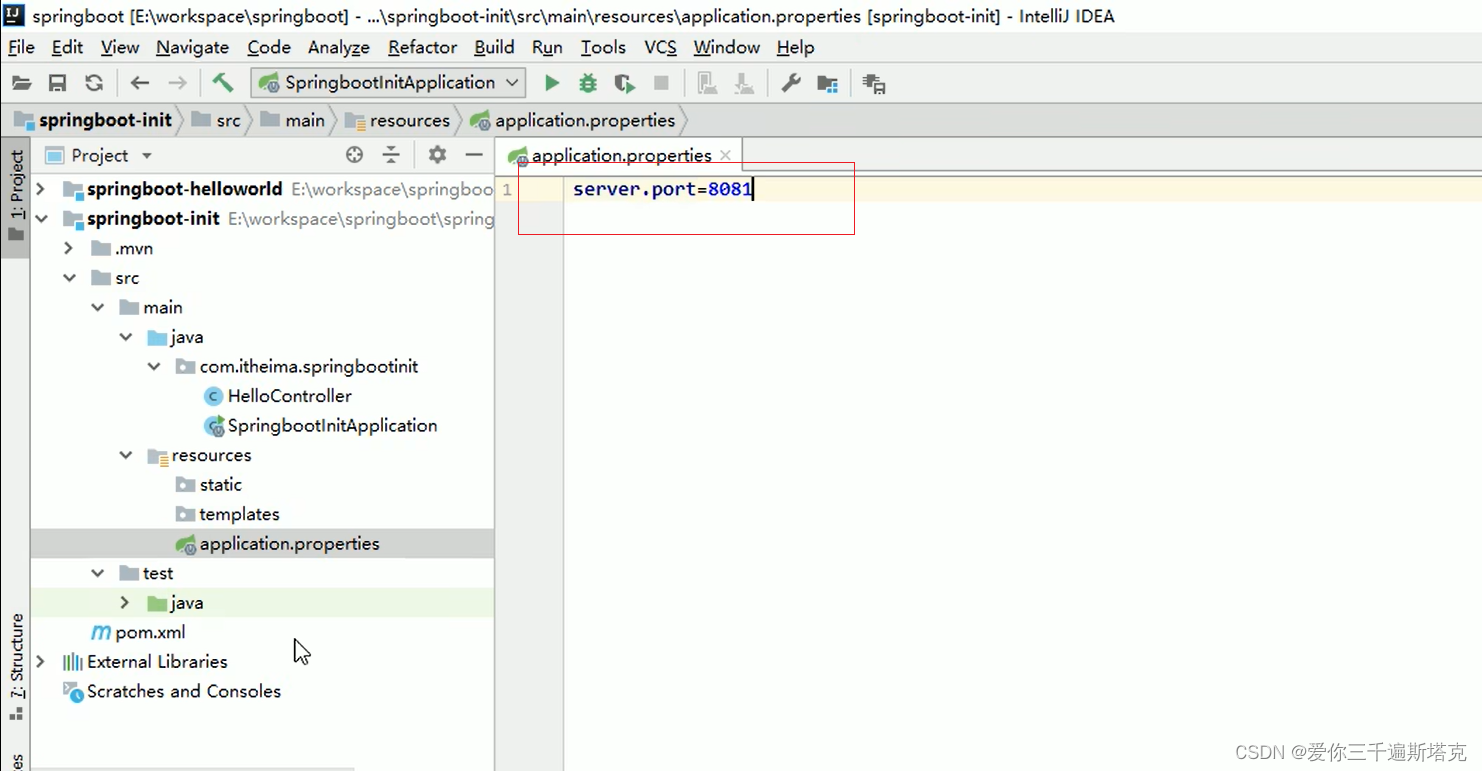Click the Update Project VCS icon
This screenshot has height=771, width=1482.
(708, 84)
